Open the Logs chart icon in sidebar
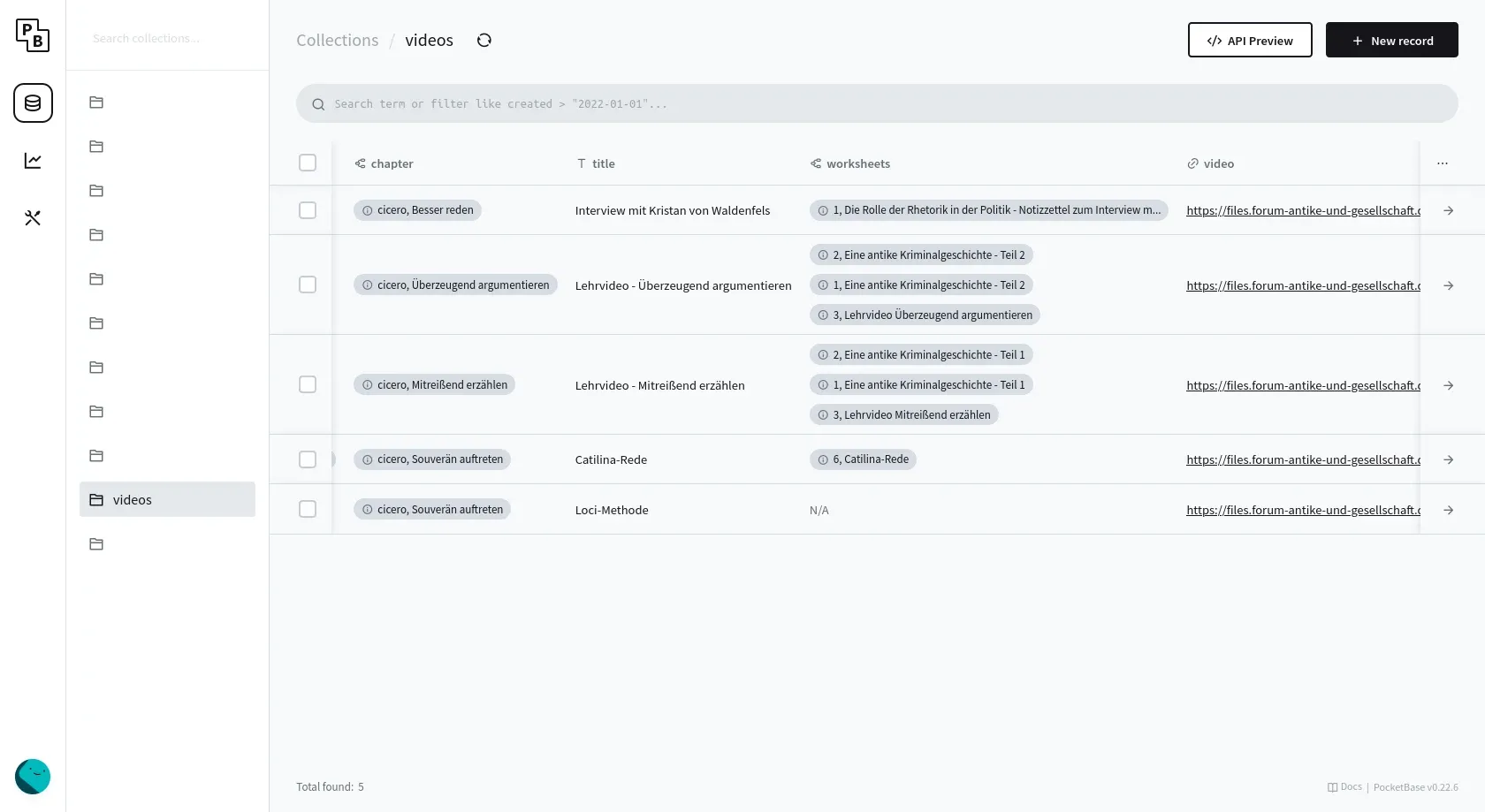 tap(33, 160)
